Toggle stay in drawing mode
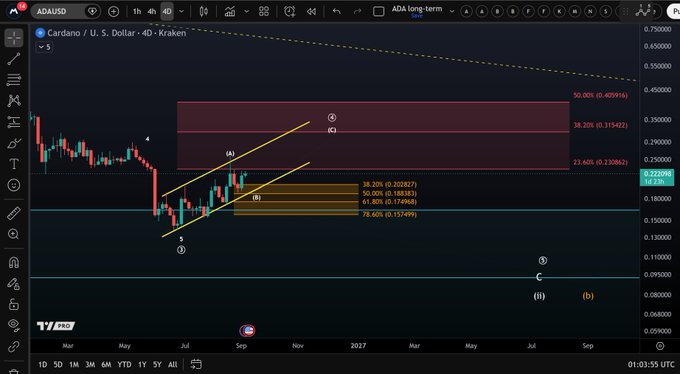 click(14, 284)
